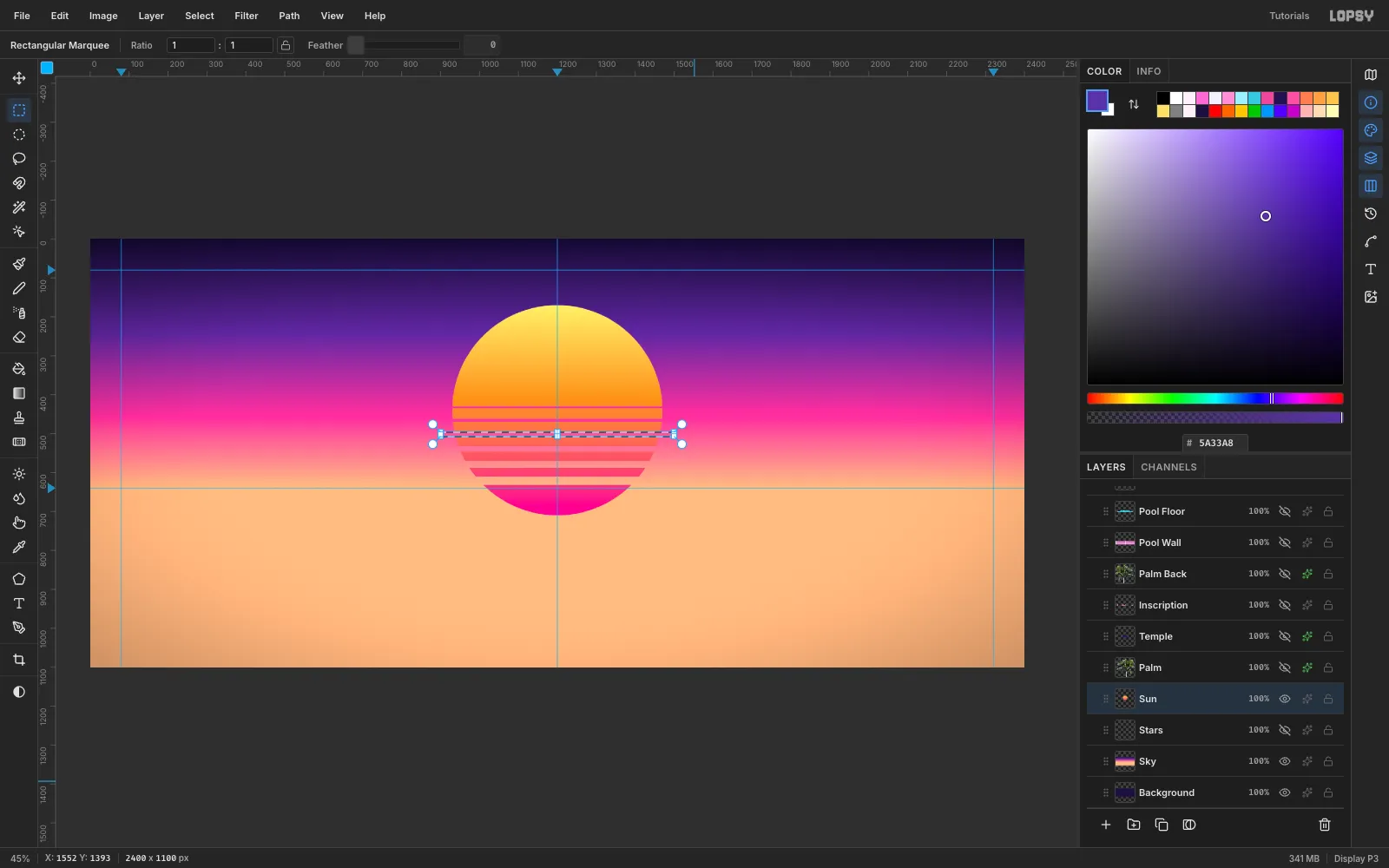1389x868 pixels.
Task: Hide the Sun layer
Action: coord(1285,699)
